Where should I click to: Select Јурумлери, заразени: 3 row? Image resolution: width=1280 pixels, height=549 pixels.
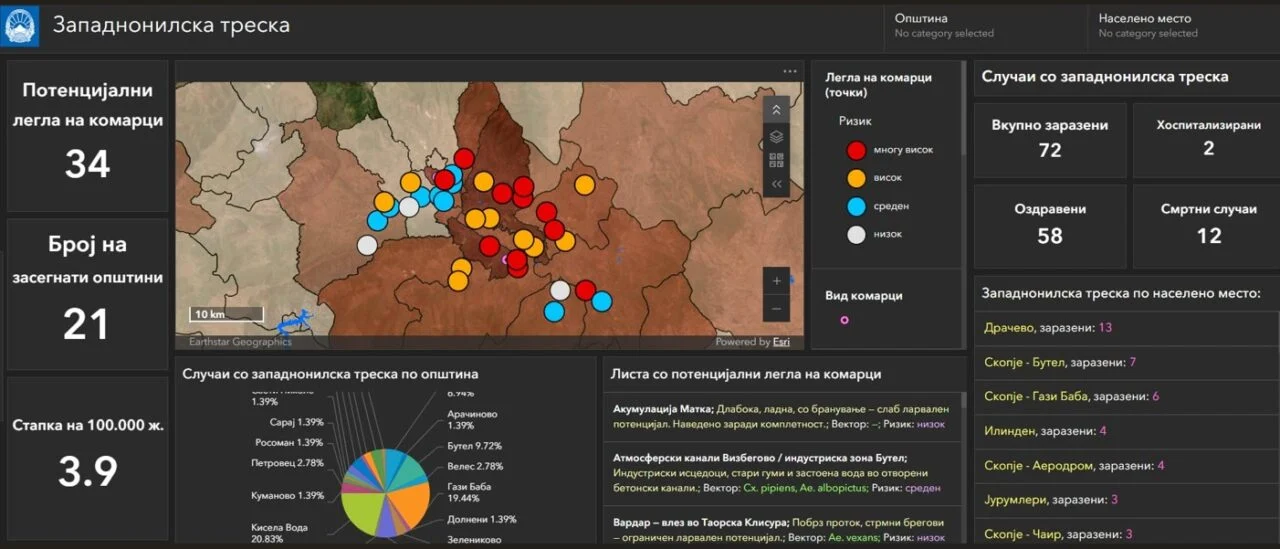point(1125,499)
